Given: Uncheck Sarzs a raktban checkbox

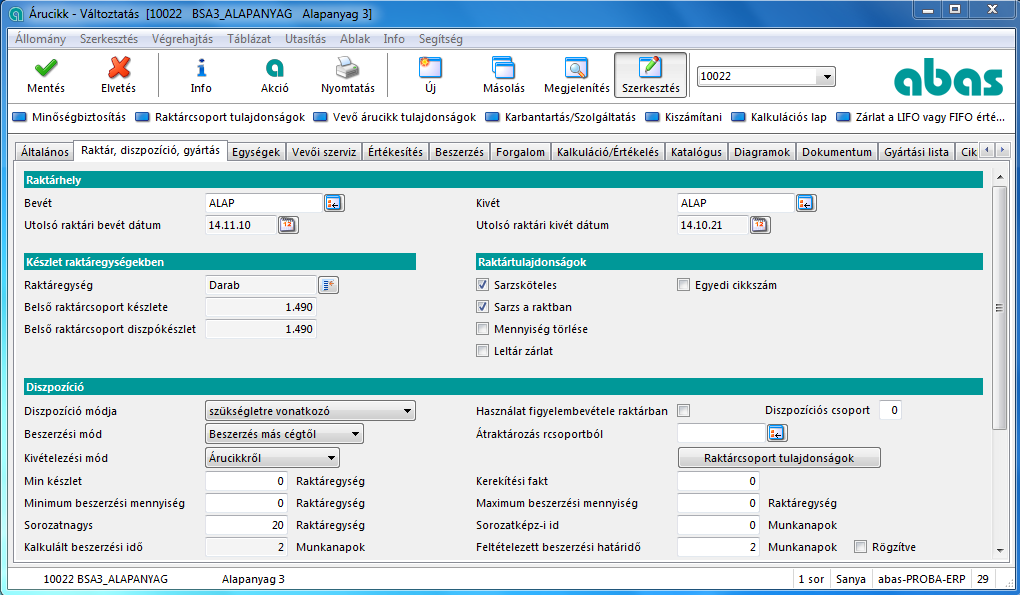Looking at the screenshot, I should 482,307.
